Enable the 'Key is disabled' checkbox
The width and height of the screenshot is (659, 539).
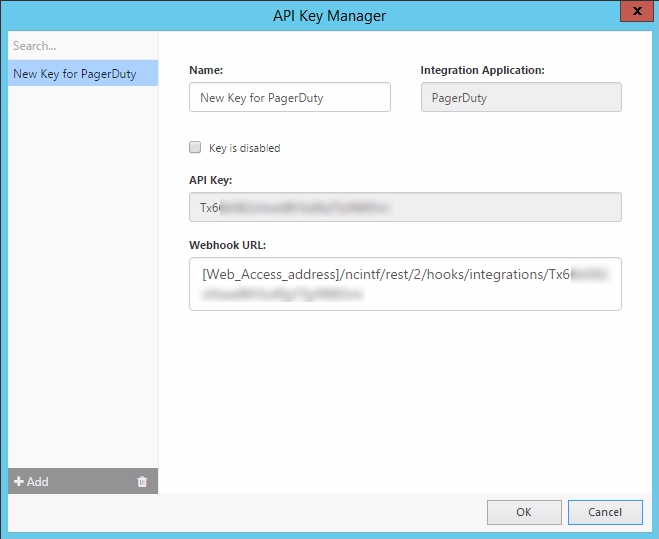tap(195, 147)
